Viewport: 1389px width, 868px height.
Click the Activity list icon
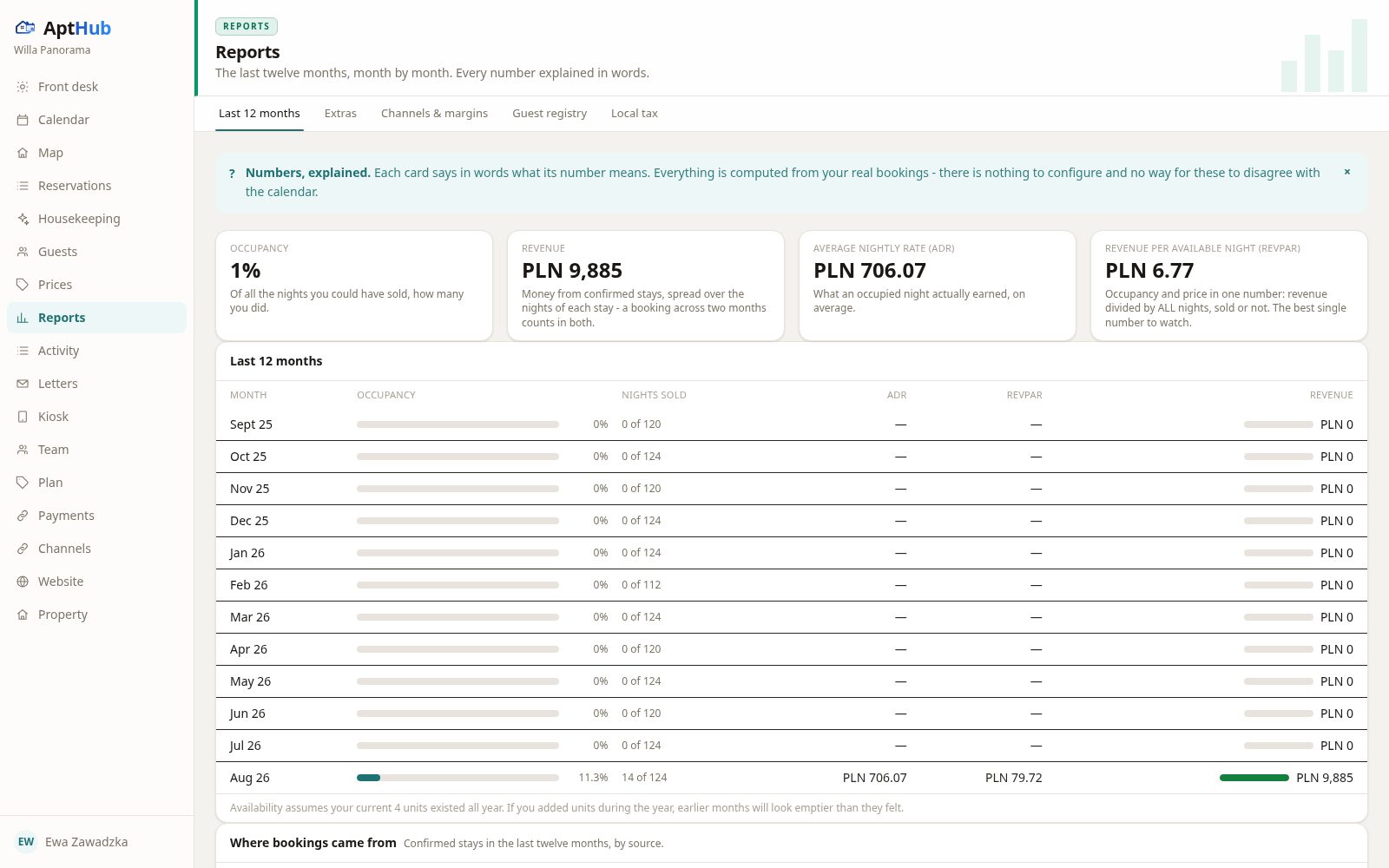coord(23,351)
